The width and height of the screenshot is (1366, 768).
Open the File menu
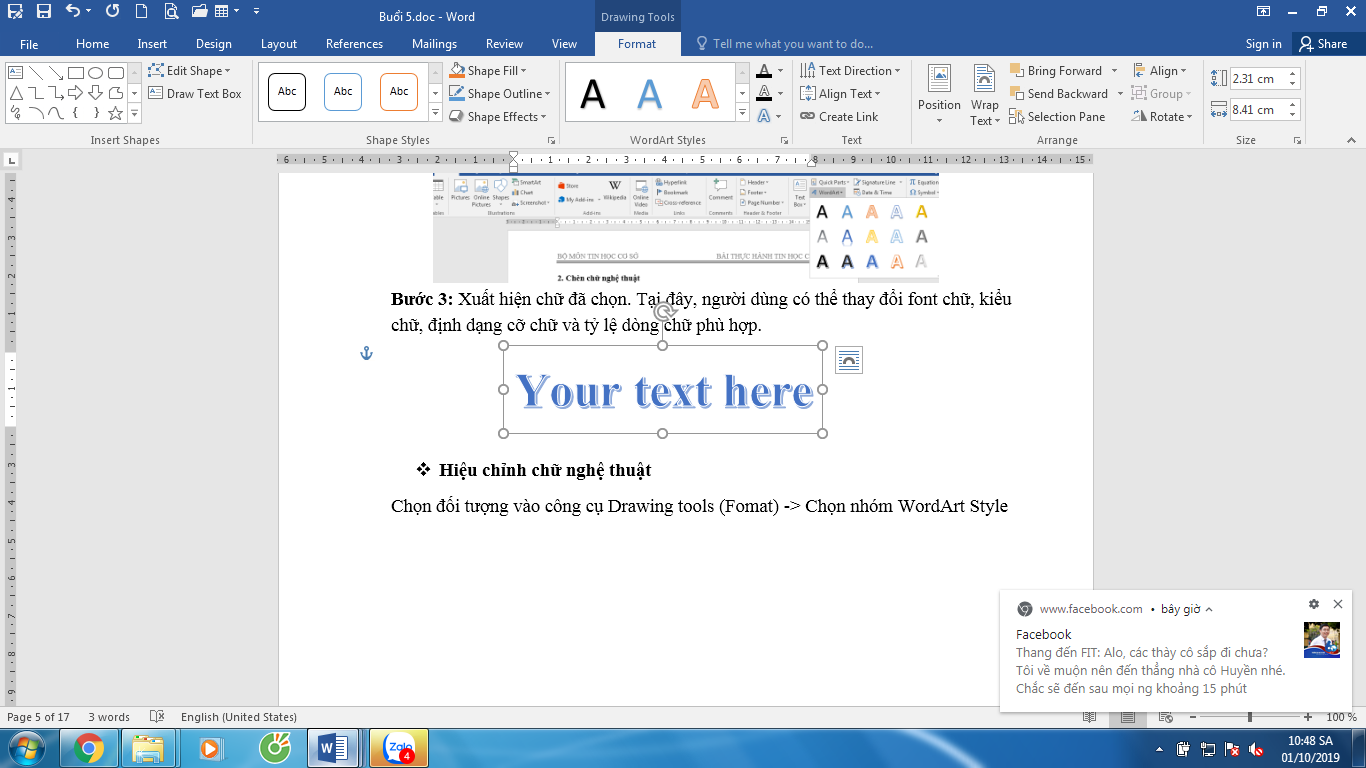pos(29,44)
